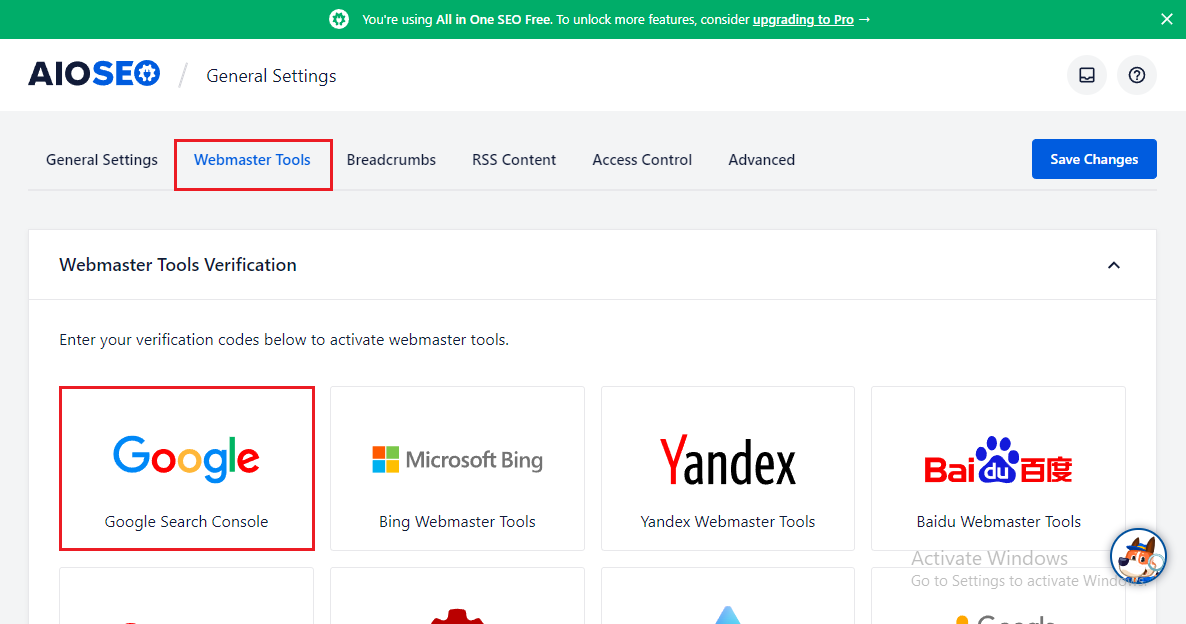
Task: Click the help question mark icon
Action: [x=1137, y=75]
